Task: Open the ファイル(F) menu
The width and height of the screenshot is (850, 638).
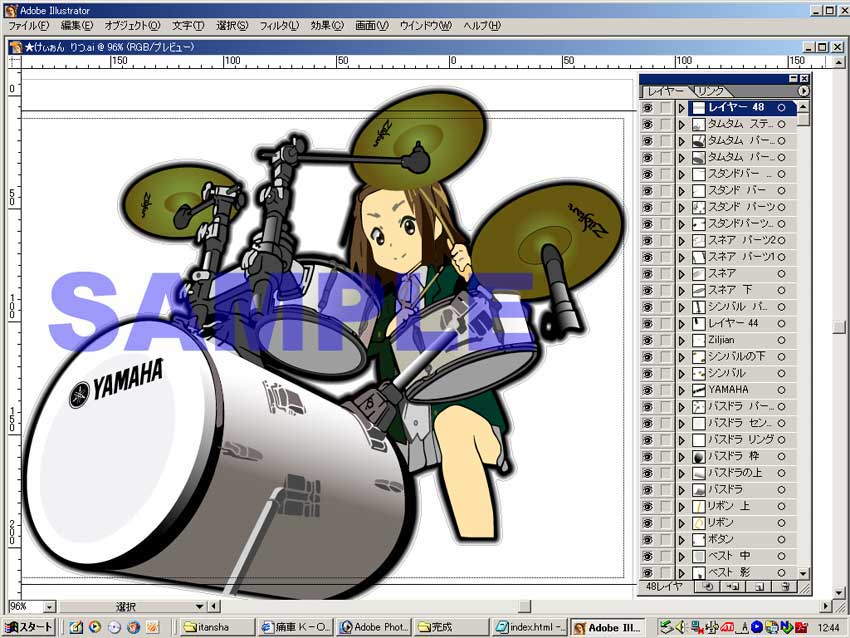Action: [28, 25]
